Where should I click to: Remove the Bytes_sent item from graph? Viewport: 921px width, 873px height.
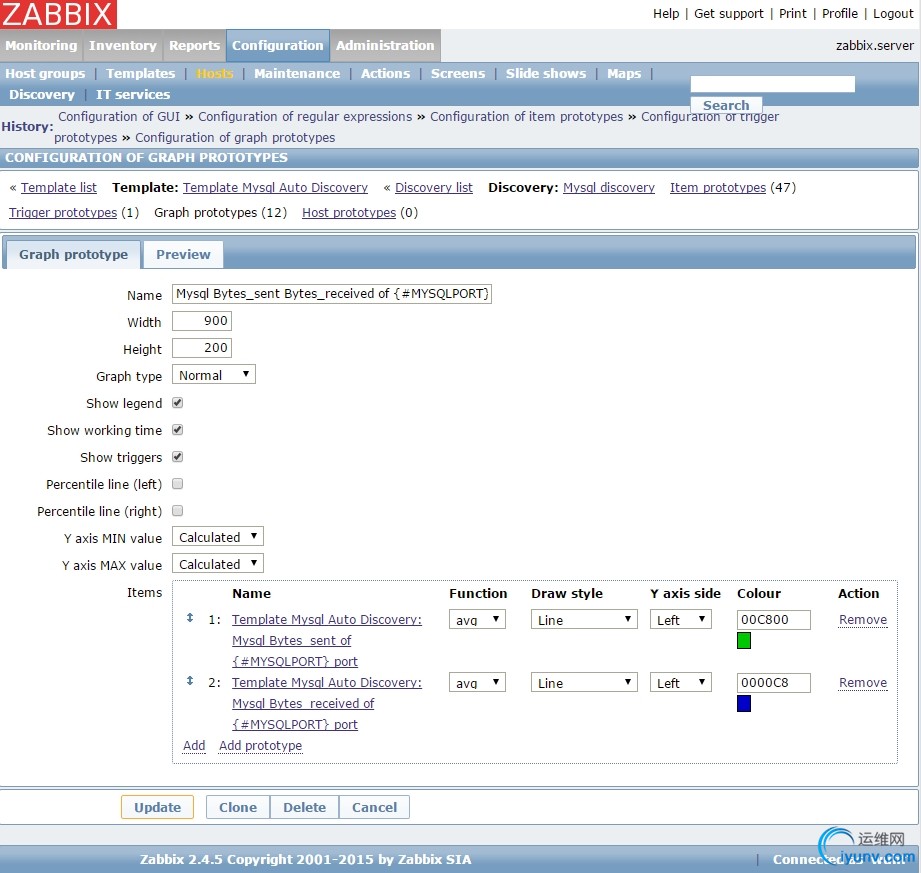(862, 620)
